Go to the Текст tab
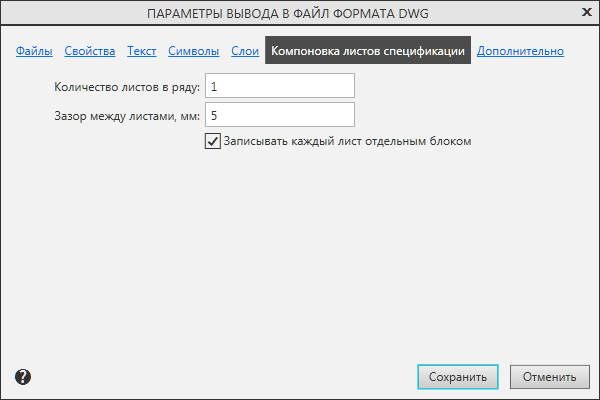 click(142, 51)
